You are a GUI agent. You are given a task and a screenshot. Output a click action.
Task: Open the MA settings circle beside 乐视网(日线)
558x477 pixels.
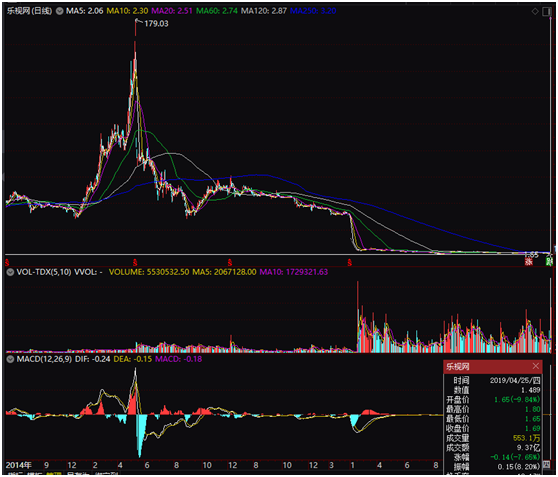59,11
